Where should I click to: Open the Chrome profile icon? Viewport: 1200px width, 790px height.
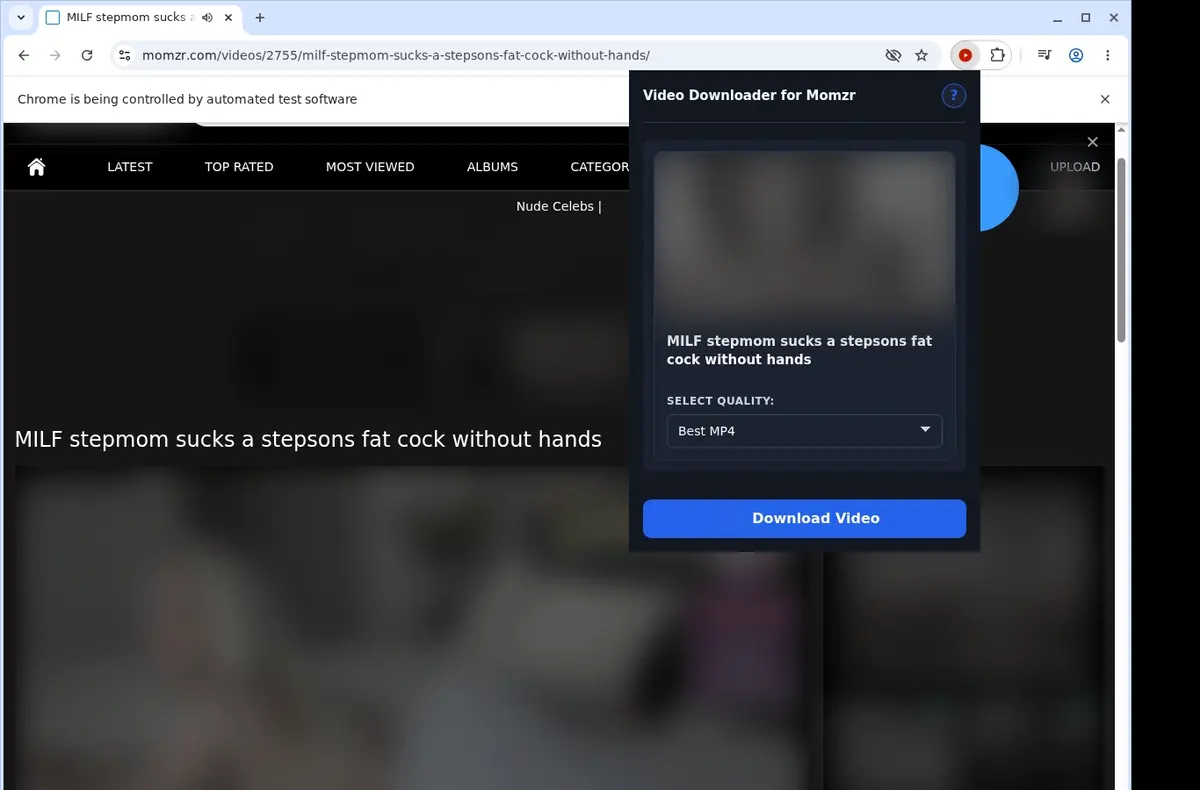coord(1076,56)
